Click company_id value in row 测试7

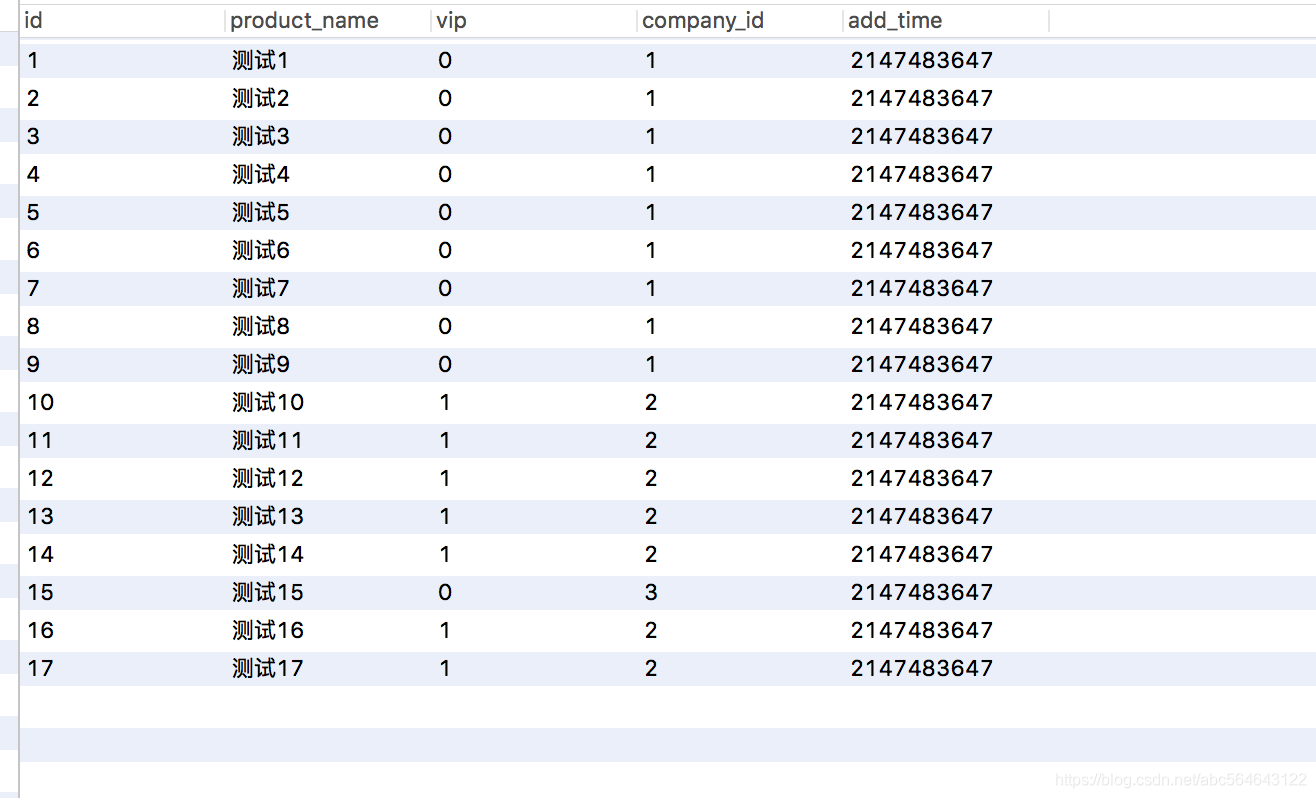651,289
